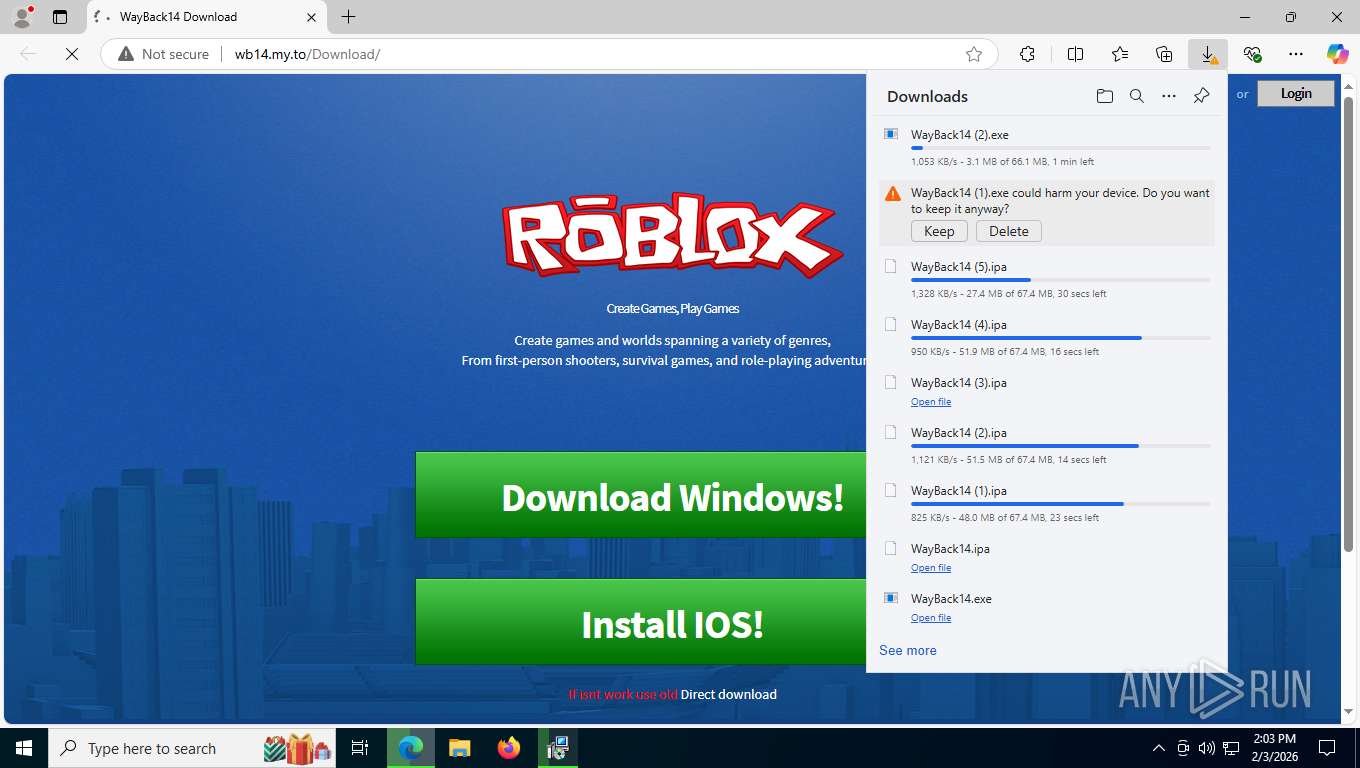1360x768 pixels.
Task: Click the Direct download link
Action: [729, 694]
